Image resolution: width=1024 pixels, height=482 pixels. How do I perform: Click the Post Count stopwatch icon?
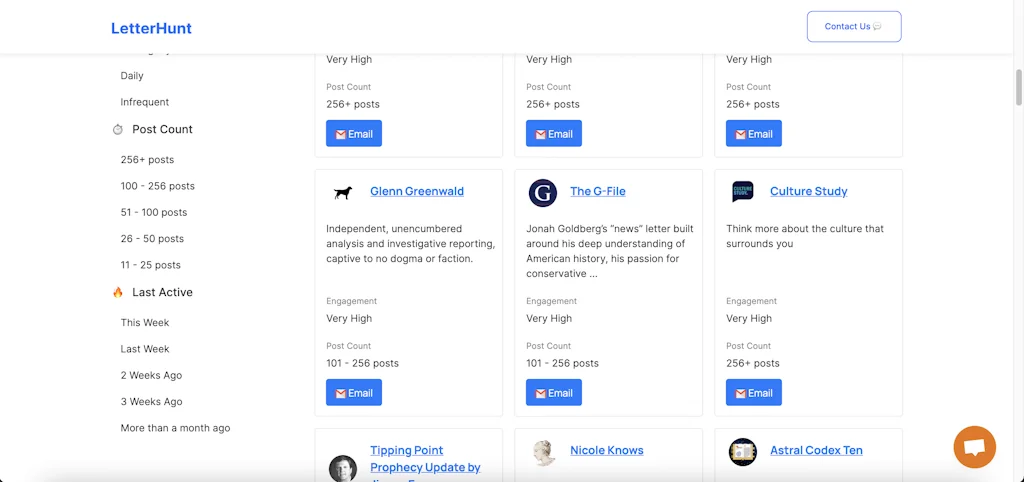[x=118, y=130]
